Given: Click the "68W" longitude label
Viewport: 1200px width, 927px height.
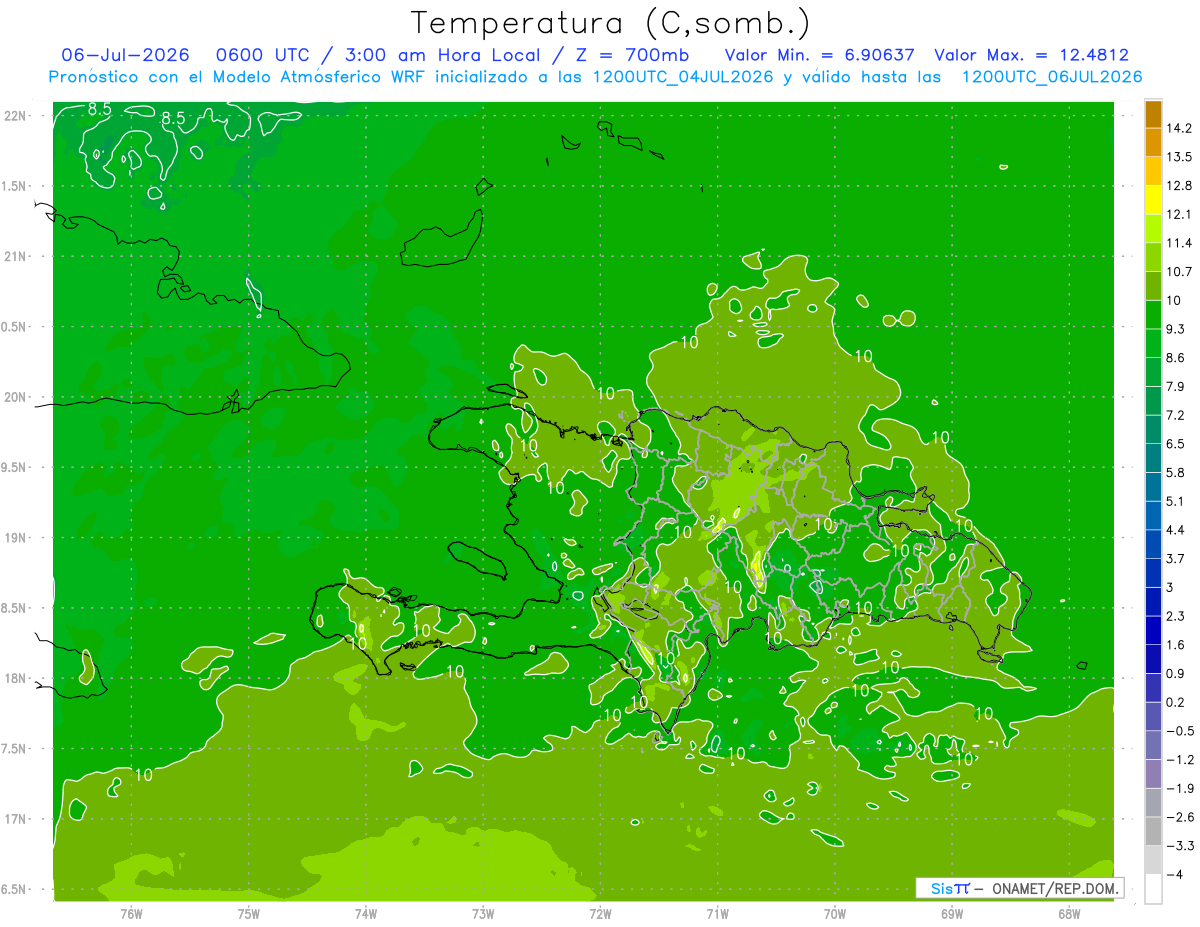Looking at the screenshot, I should click(x=1069, y=913).
